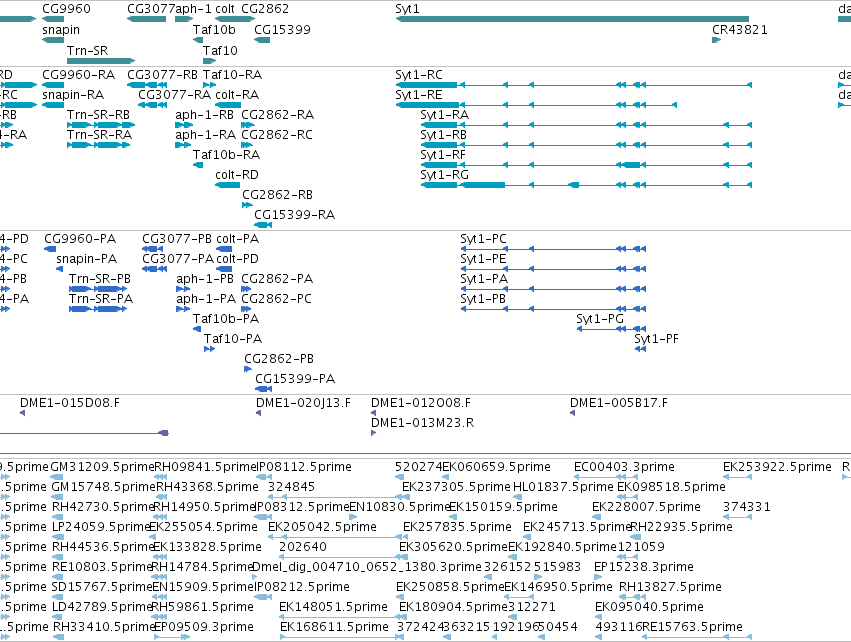
Task: Select the Syt1 gene label
Action: 407,9
